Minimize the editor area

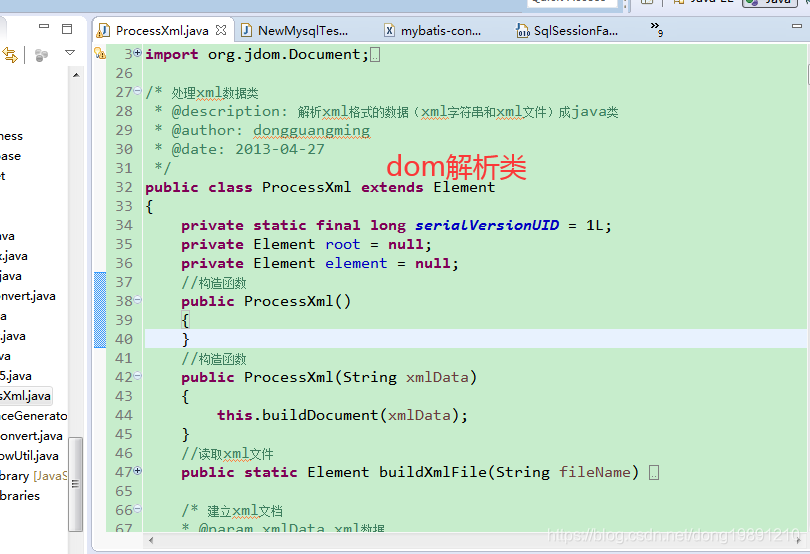point(797,26)
